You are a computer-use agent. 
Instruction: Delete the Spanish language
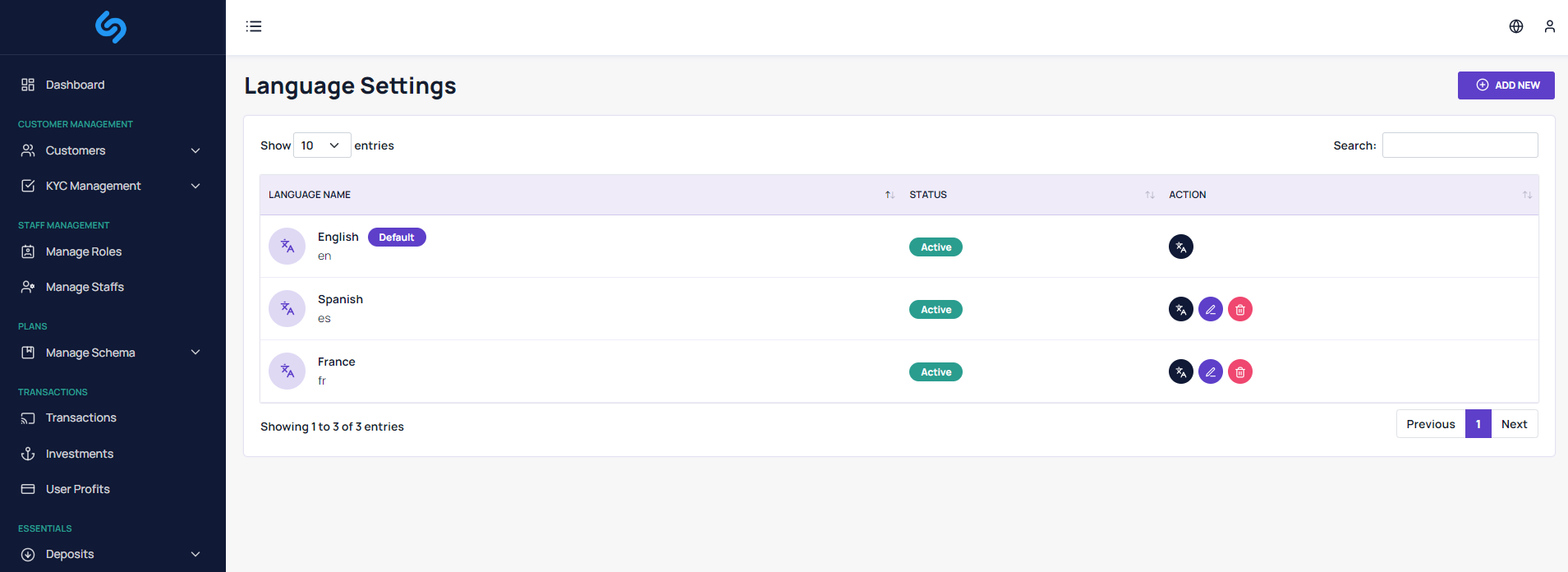point(1239,309)
